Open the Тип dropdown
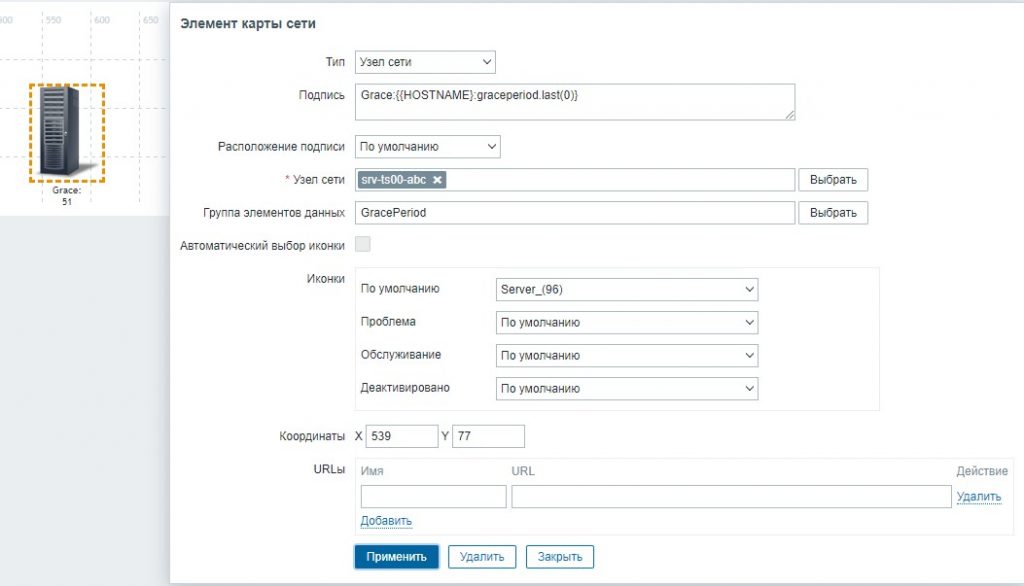This screenshot has width=1024, height=586. [425, 62]
